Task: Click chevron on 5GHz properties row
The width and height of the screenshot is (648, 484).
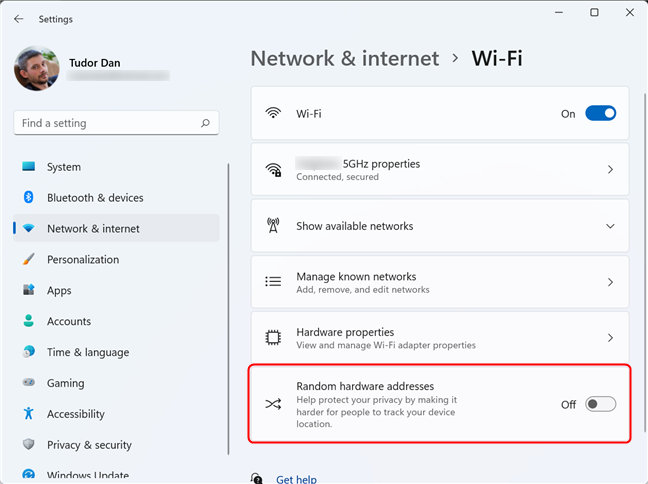Action: [x=610, y=169]
